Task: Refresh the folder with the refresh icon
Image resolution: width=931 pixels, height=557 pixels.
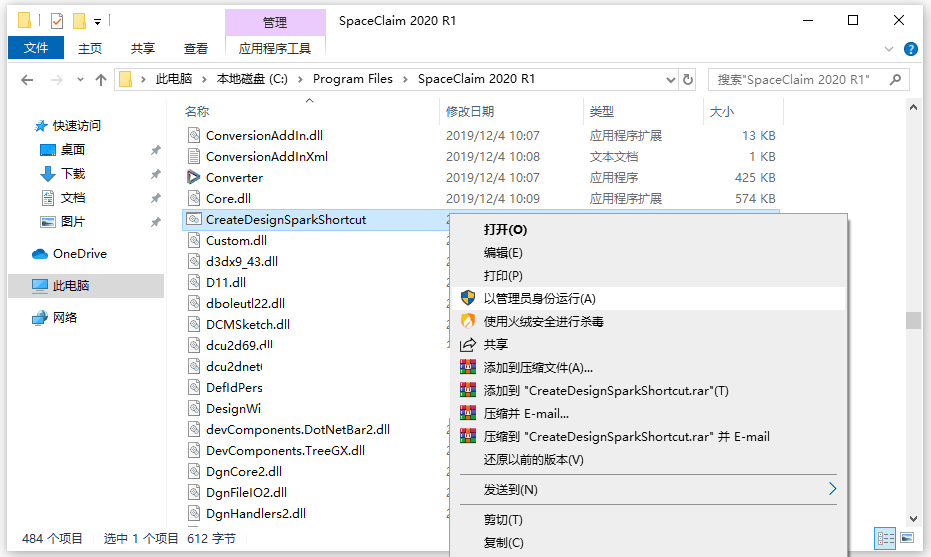Action: (688, 80)
